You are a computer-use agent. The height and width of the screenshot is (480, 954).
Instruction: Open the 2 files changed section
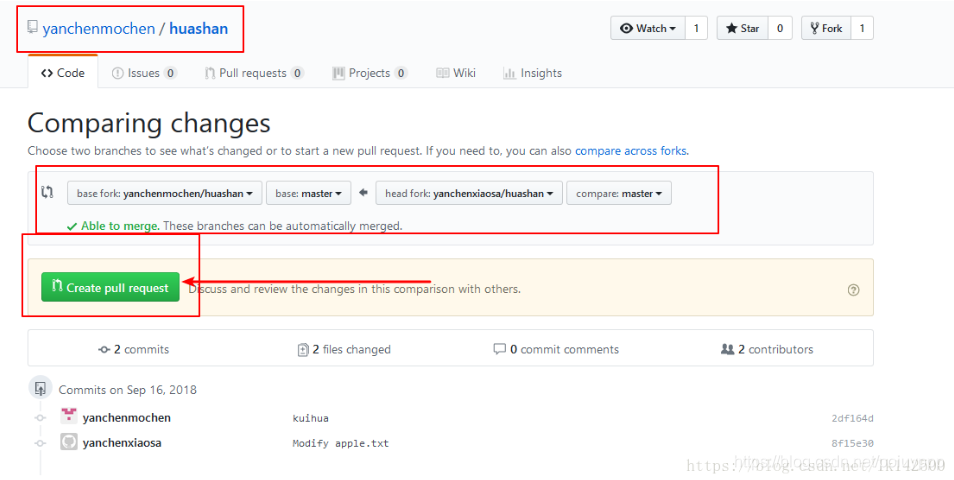pyautogui.click(x=344, y=349)
